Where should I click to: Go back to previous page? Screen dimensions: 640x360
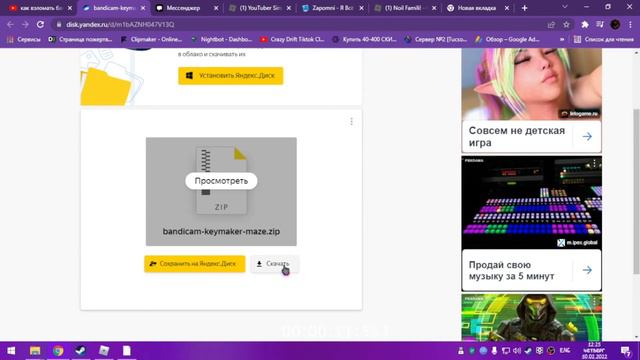(10, 24)
